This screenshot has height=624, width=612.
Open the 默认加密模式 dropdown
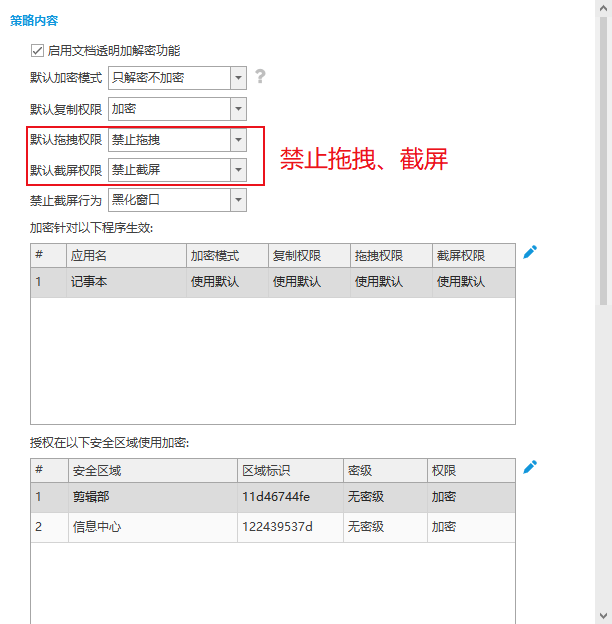click(x=238, y=78)
